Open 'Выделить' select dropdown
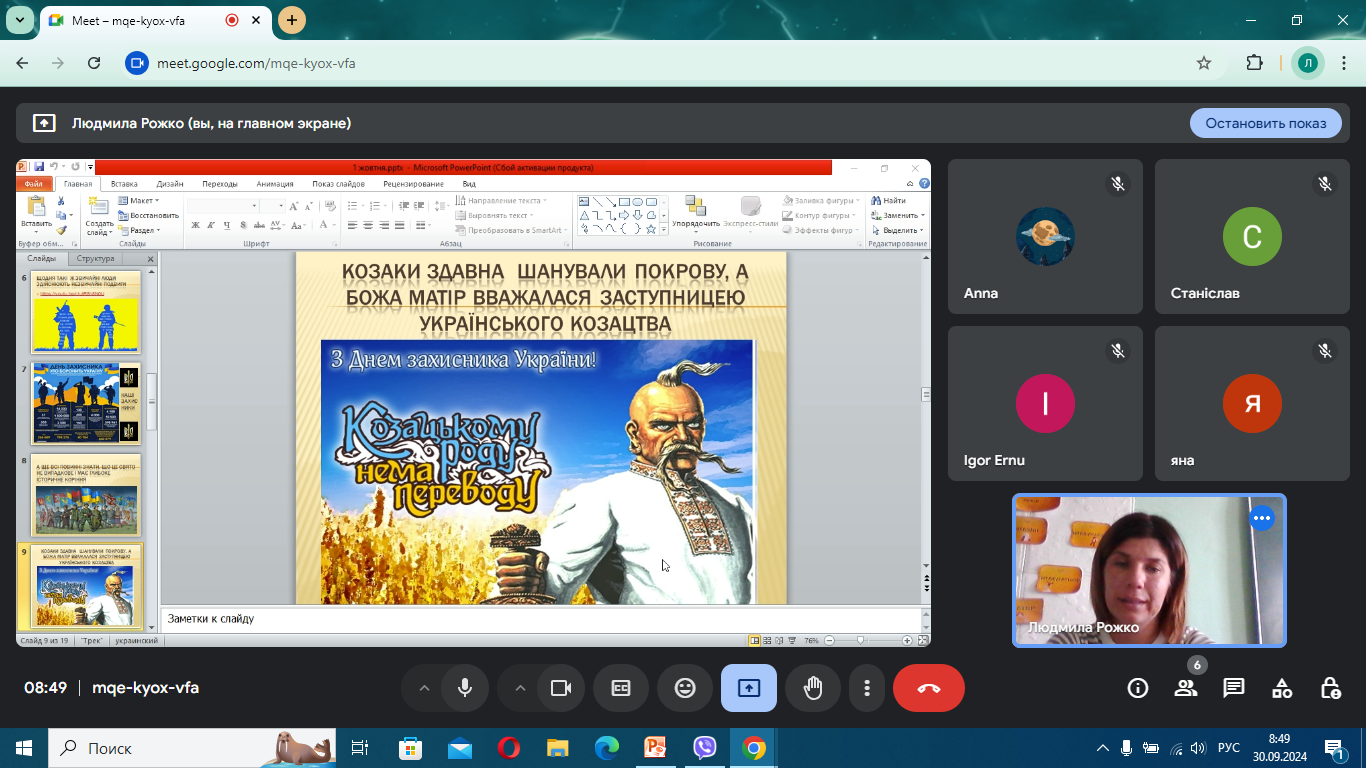1366x768 pixels. coord(898,230)
